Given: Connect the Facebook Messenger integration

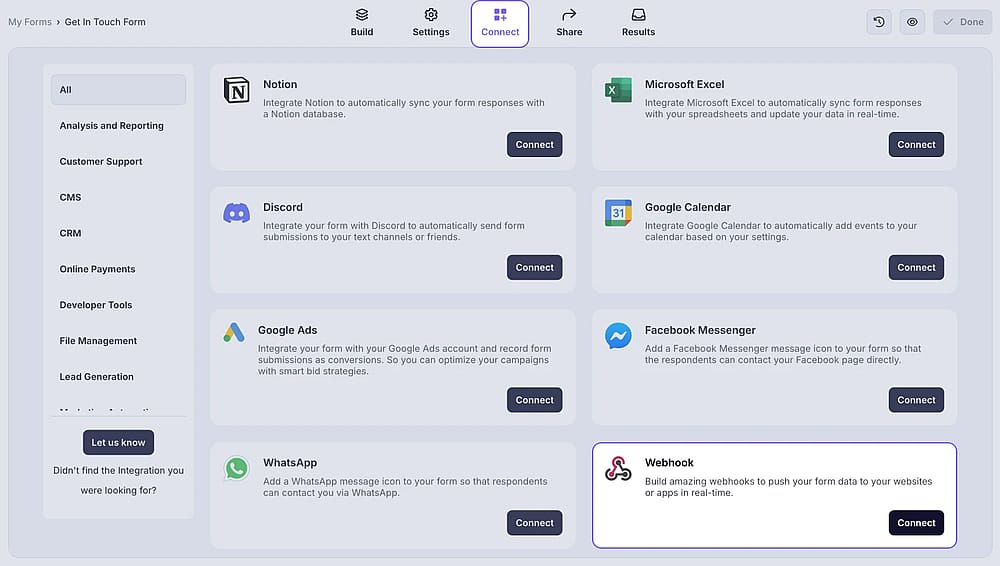Looking at the screenshot, I should point(916,400).
